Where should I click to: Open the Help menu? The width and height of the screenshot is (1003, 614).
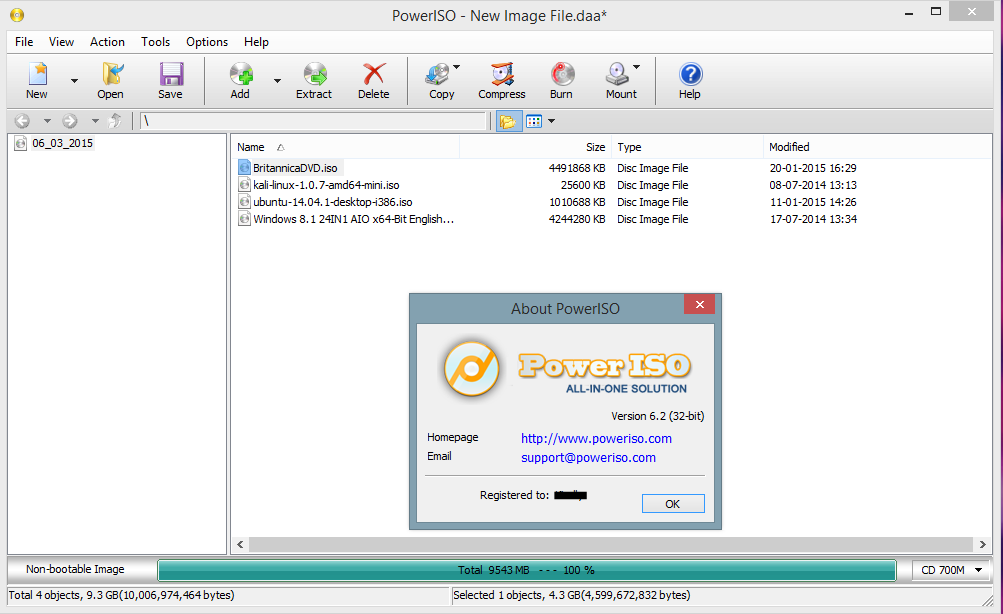[256, 42]
